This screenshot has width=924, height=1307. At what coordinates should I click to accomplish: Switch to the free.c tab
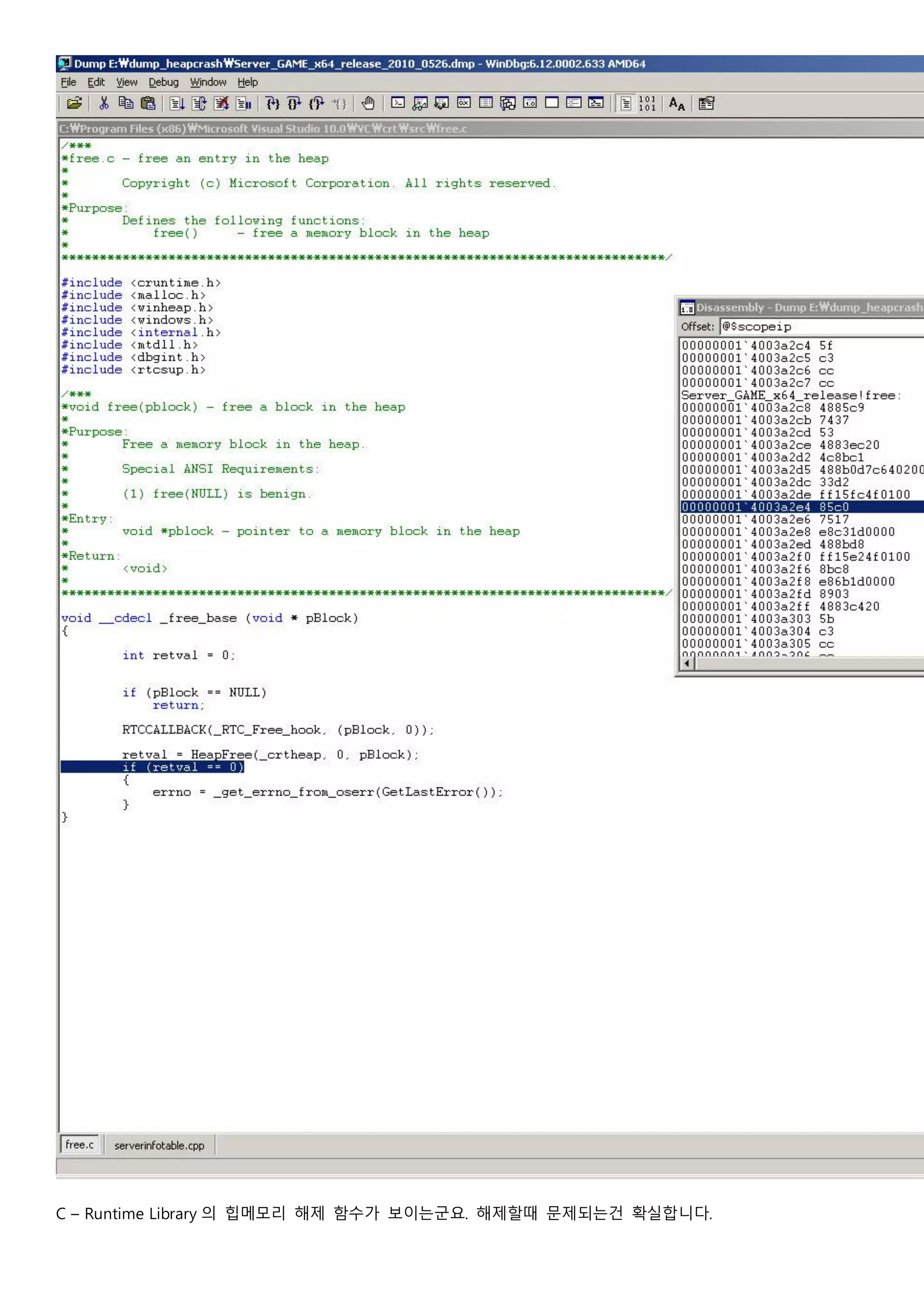pyautogui.click(x=80, y=1144)
